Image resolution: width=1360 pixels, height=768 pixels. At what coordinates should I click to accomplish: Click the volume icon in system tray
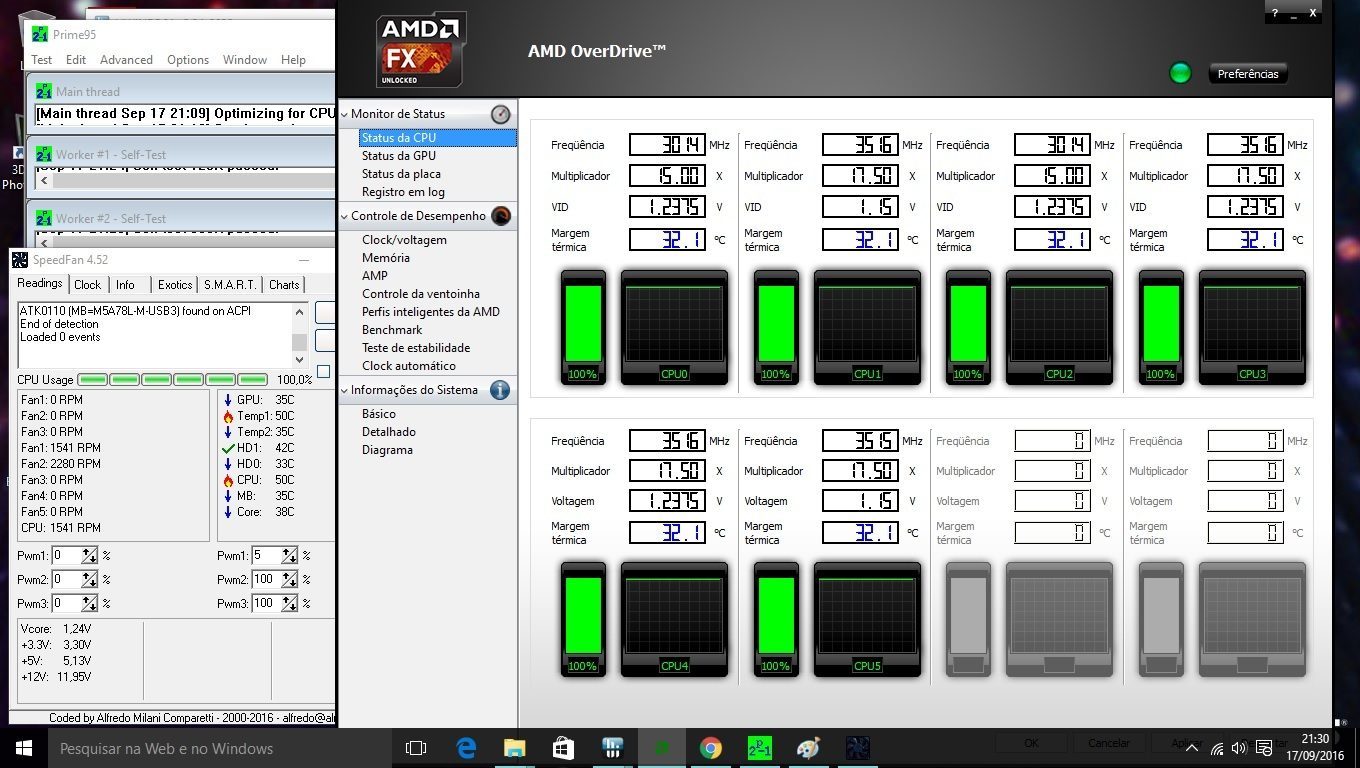[x=1239, y=748]
